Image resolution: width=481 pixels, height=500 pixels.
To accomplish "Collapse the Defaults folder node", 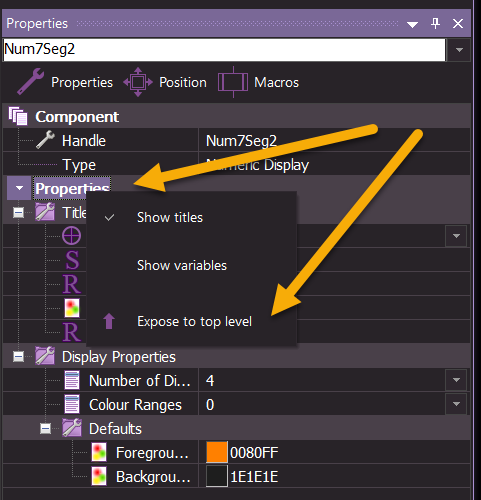I will 45,429.
